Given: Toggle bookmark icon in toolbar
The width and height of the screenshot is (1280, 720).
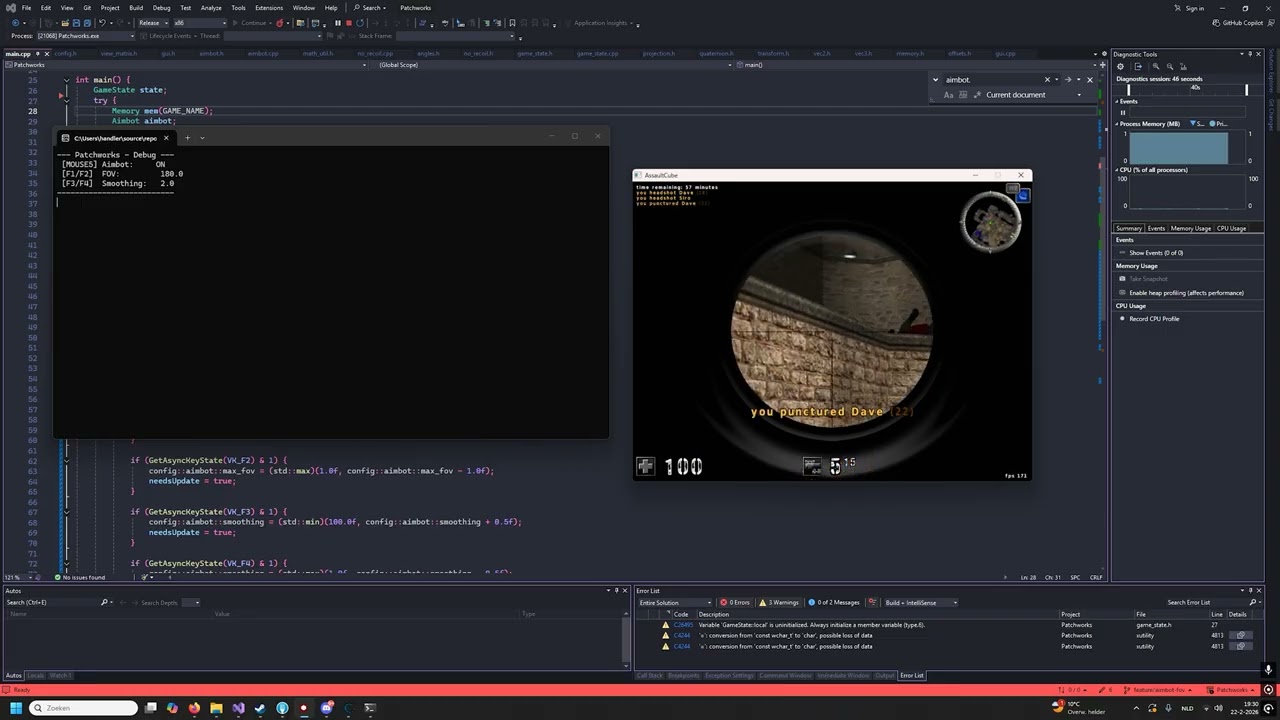Looking at the screenshot, I should click(x=512, y=23).
